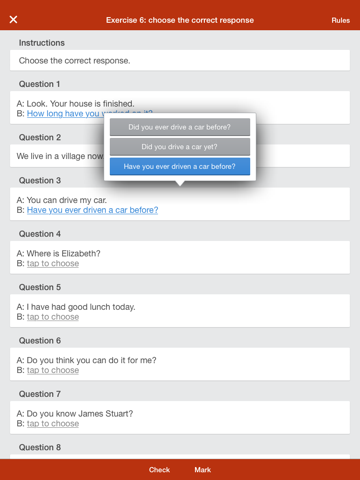Open Question 7 'tap to choose' dropdown
360x480 pixels.
(x=53, y=424)
